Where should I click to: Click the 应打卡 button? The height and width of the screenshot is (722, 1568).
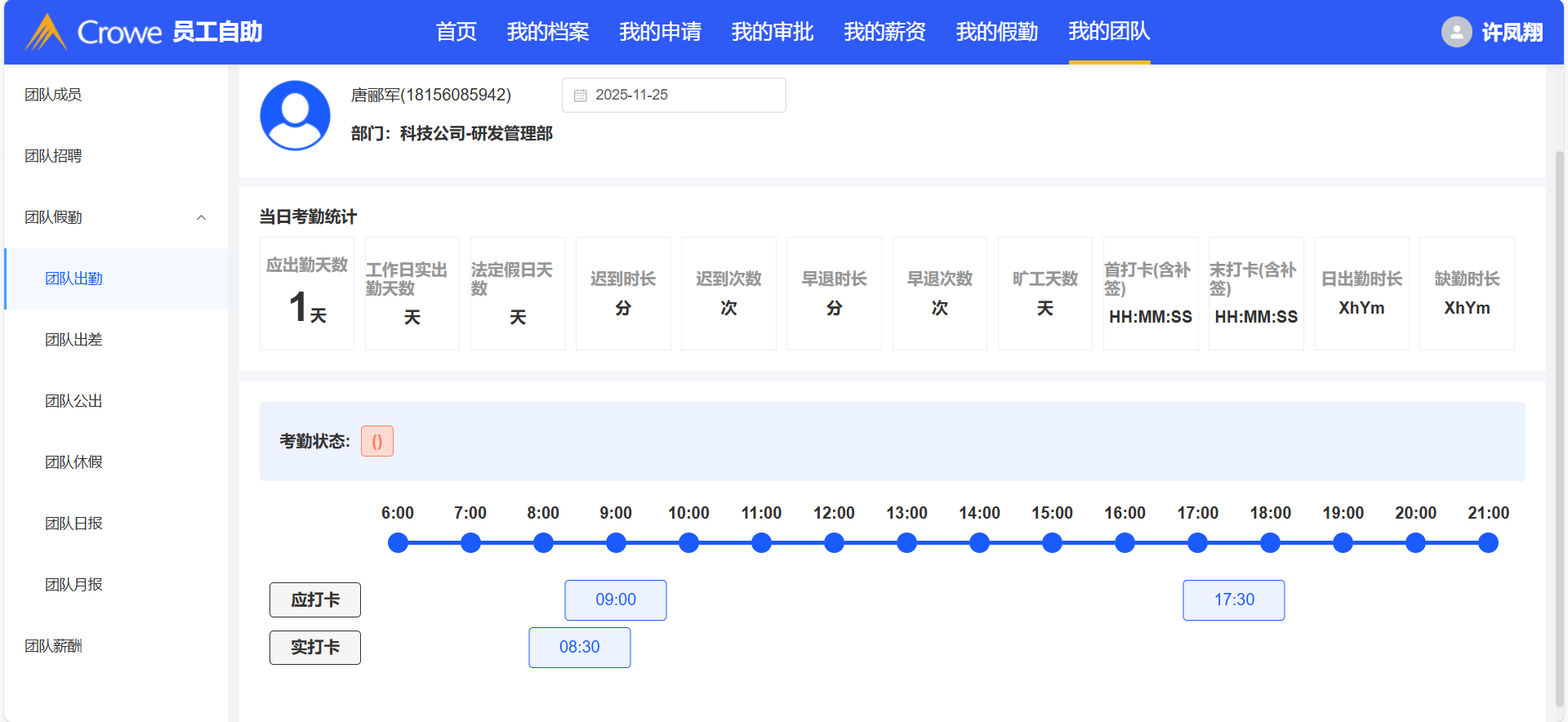[315, 600]
